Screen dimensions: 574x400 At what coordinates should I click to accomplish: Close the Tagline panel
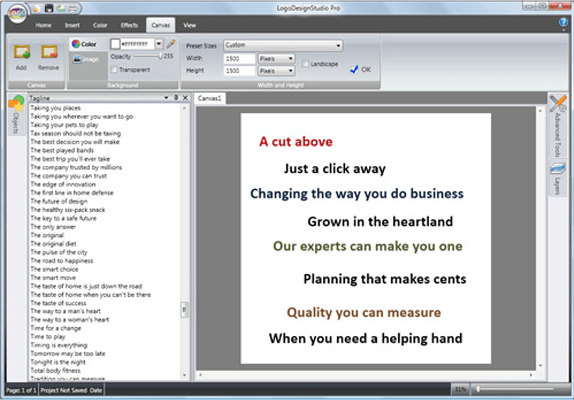tap(185, 98)
